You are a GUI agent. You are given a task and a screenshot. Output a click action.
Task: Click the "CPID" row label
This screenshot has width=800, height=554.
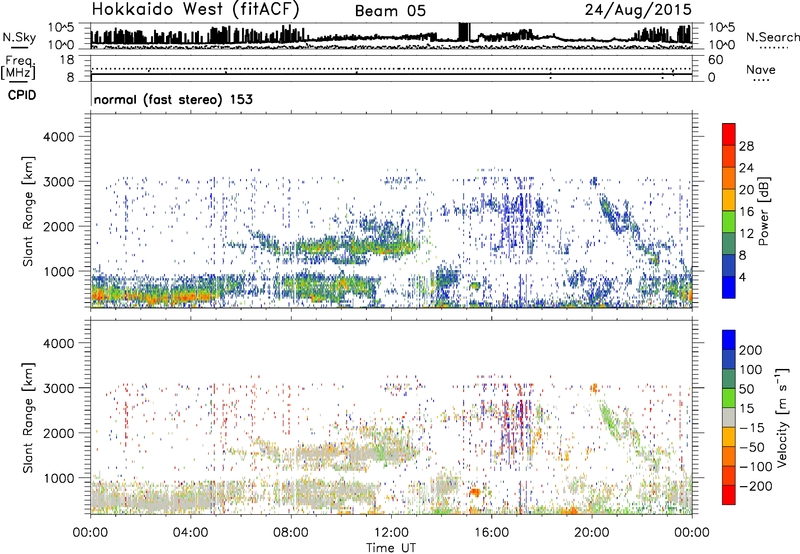(22, 95)
